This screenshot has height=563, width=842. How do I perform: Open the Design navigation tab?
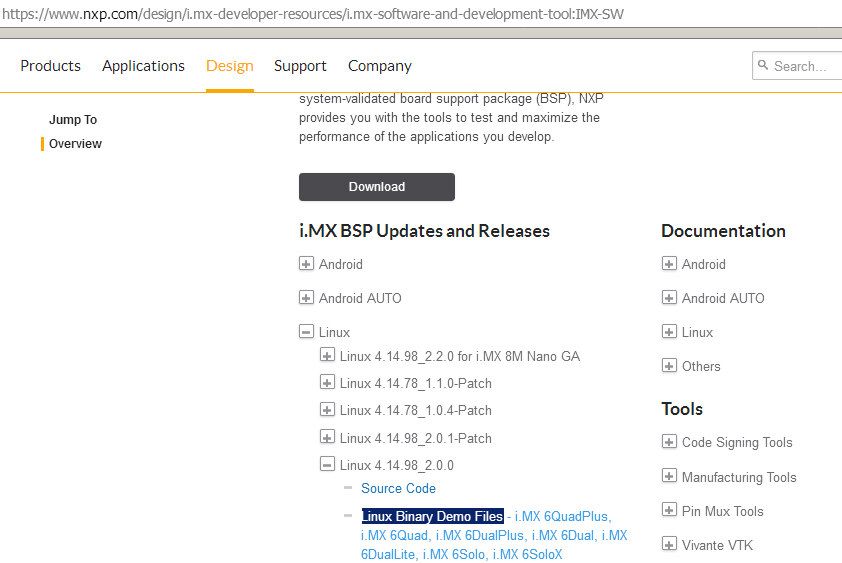coord(229,66)
